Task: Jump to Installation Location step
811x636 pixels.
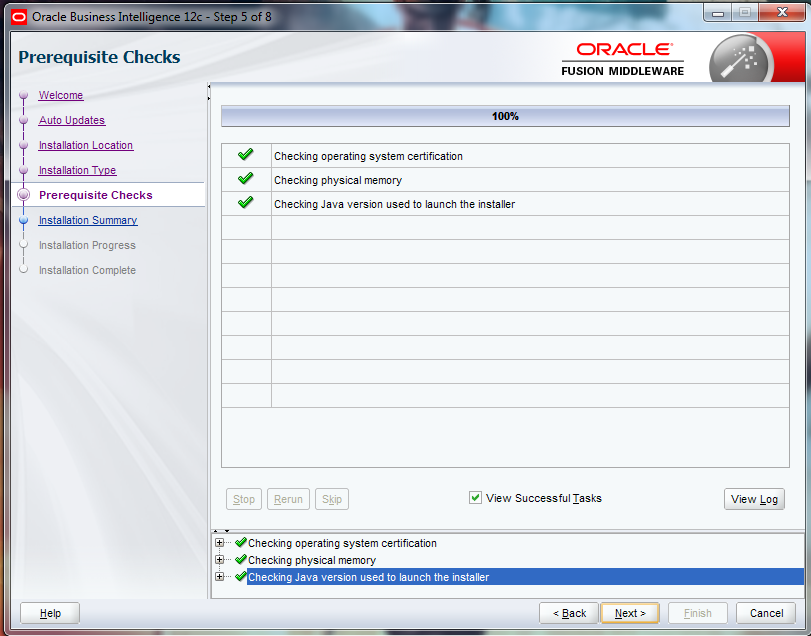Action: pos(86,145)
